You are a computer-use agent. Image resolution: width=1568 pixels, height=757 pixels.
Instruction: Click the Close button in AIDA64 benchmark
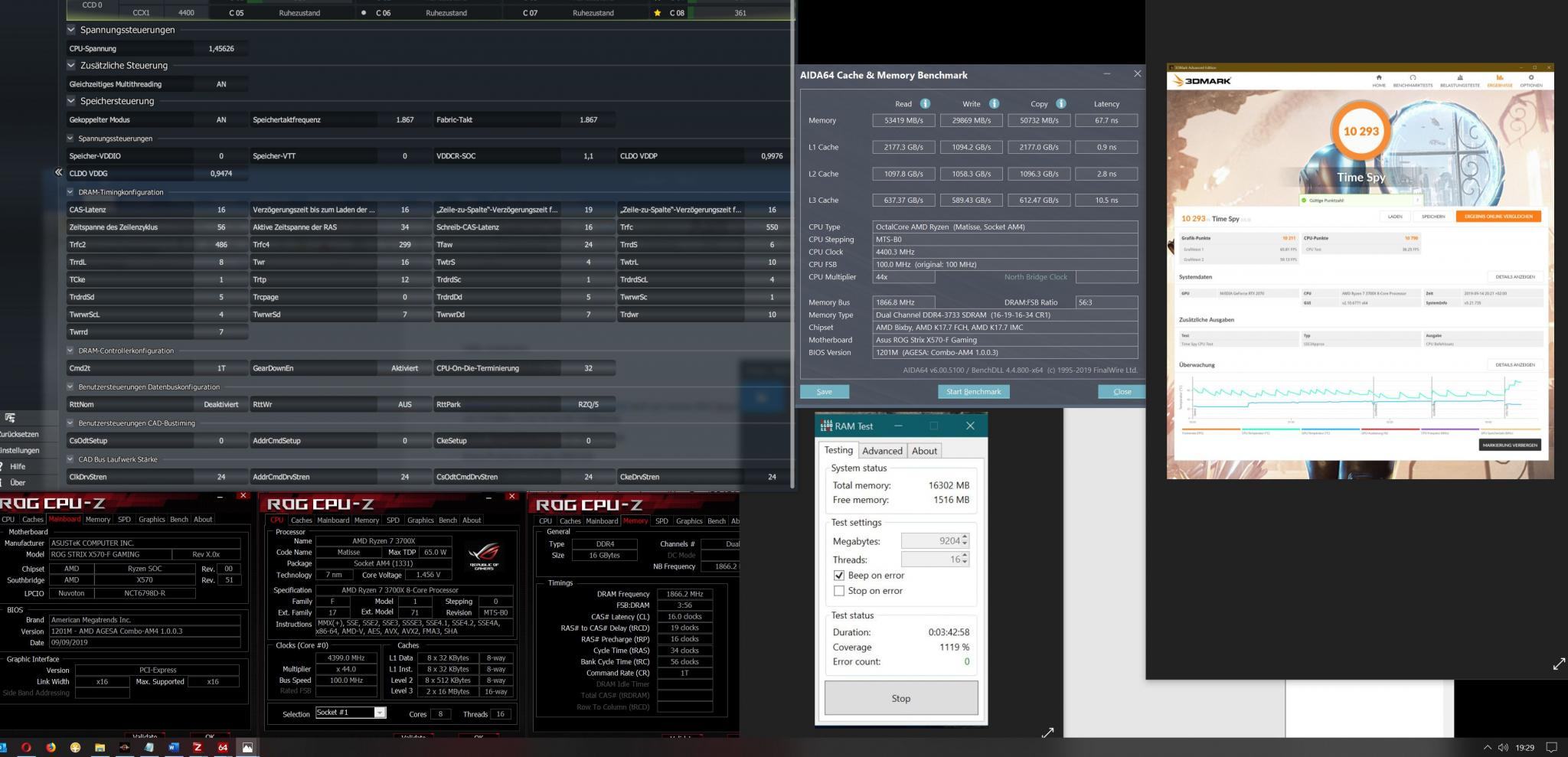[1122, 392]
